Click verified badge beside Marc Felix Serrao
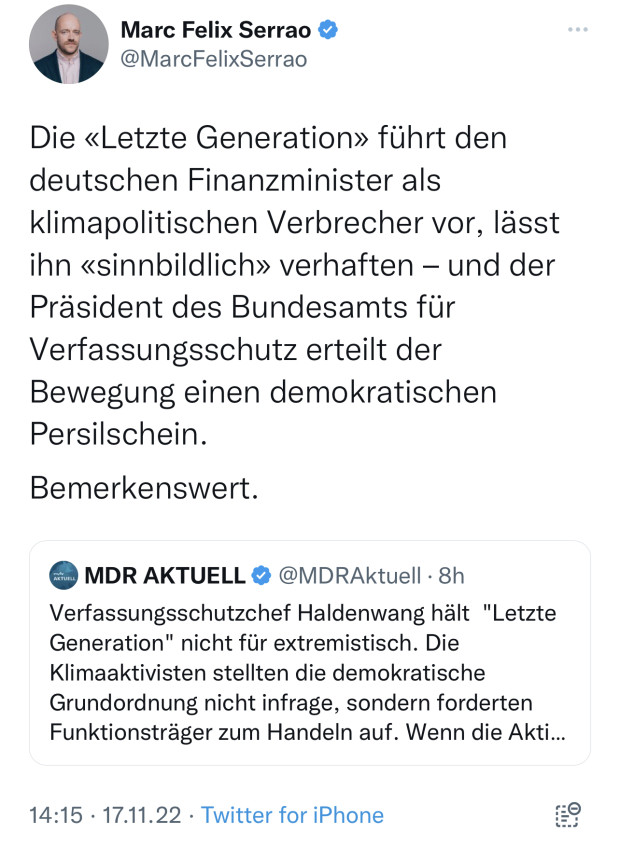The height and width of the screenshot is (847, 620). tap(328, 30)
